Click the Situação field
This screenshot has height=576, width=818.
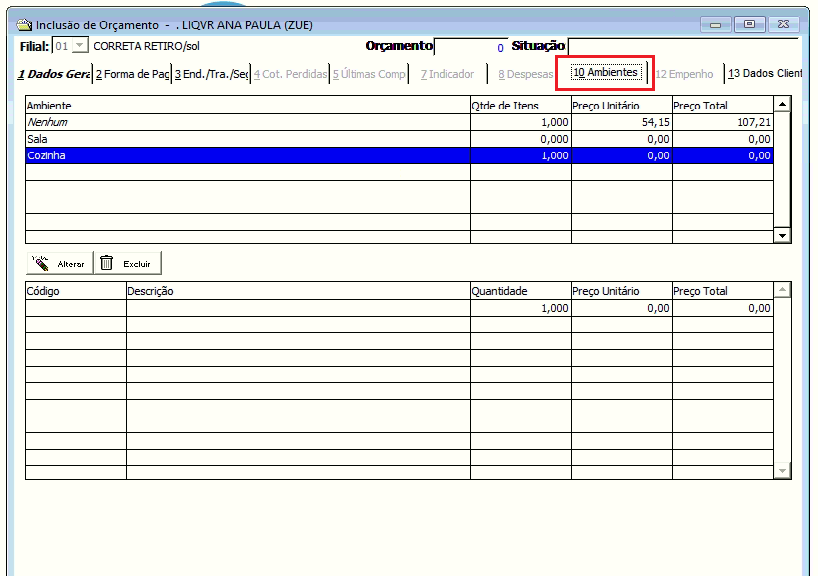tap(683, 46)
